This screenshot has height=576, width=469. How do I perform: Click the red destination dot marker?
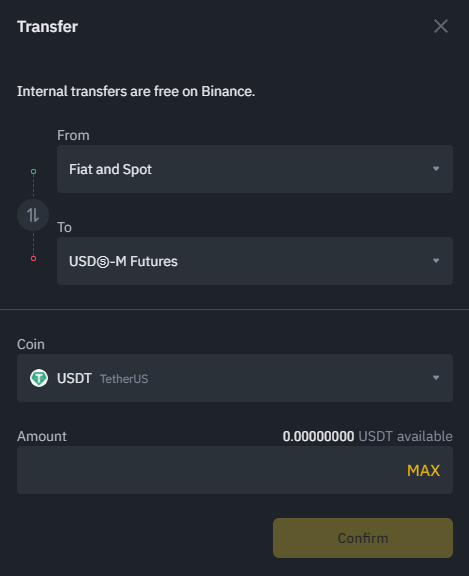(x=33, y=259)
